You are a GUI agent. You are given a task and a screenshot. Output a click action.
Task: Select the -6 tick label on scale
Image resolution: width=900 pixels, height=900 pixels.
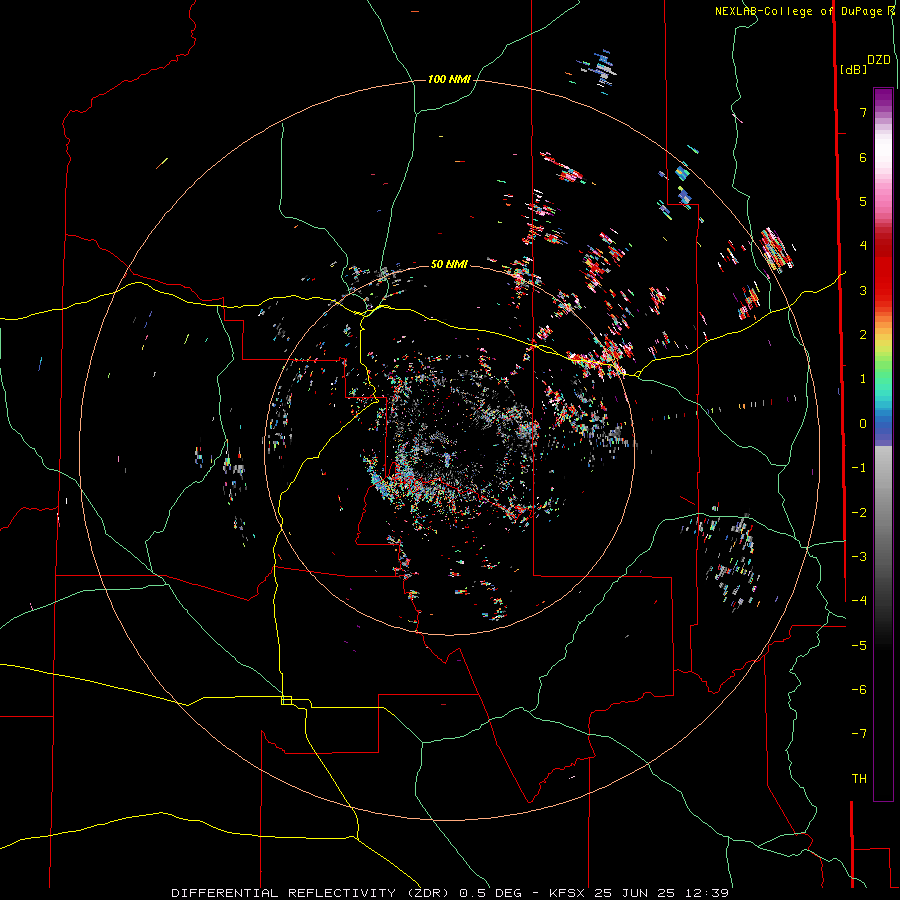(x=859, y=690)
